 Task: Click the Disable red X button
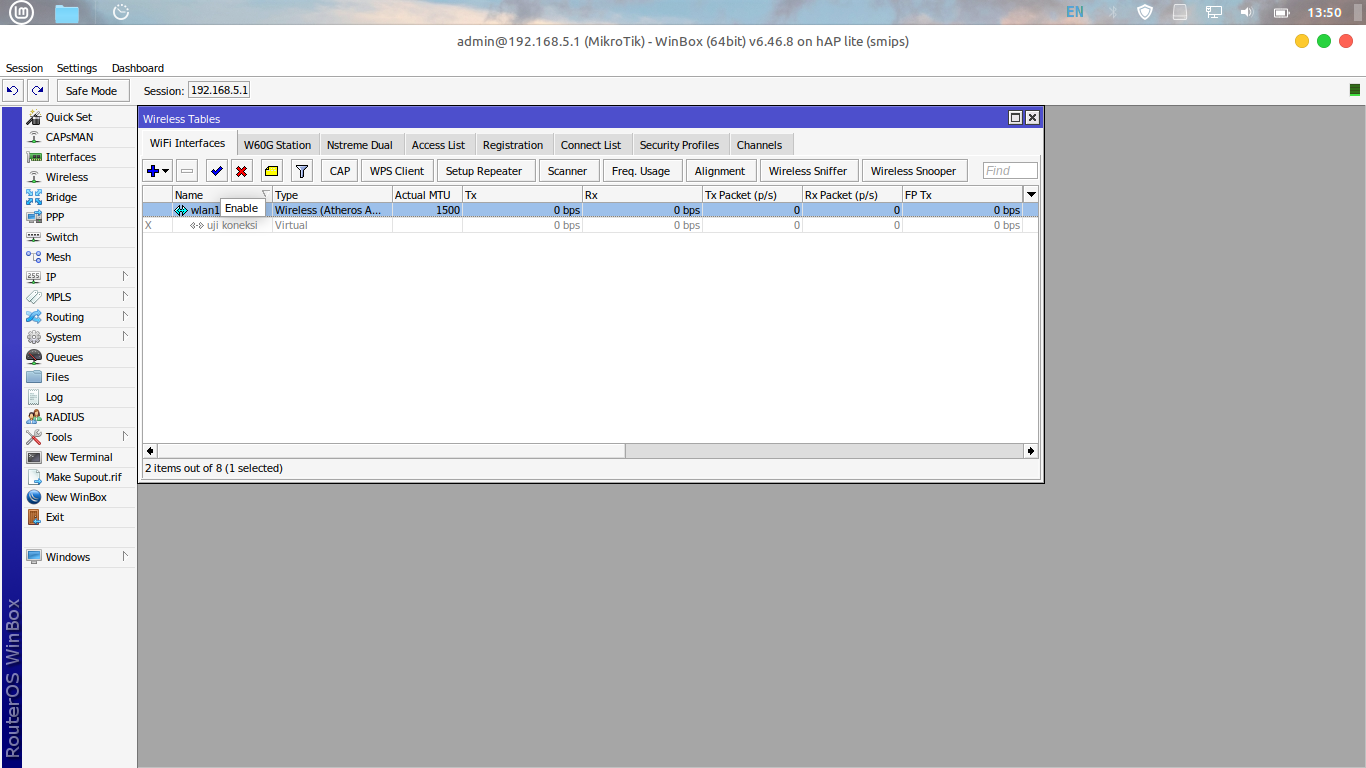(x=241, y=171)
